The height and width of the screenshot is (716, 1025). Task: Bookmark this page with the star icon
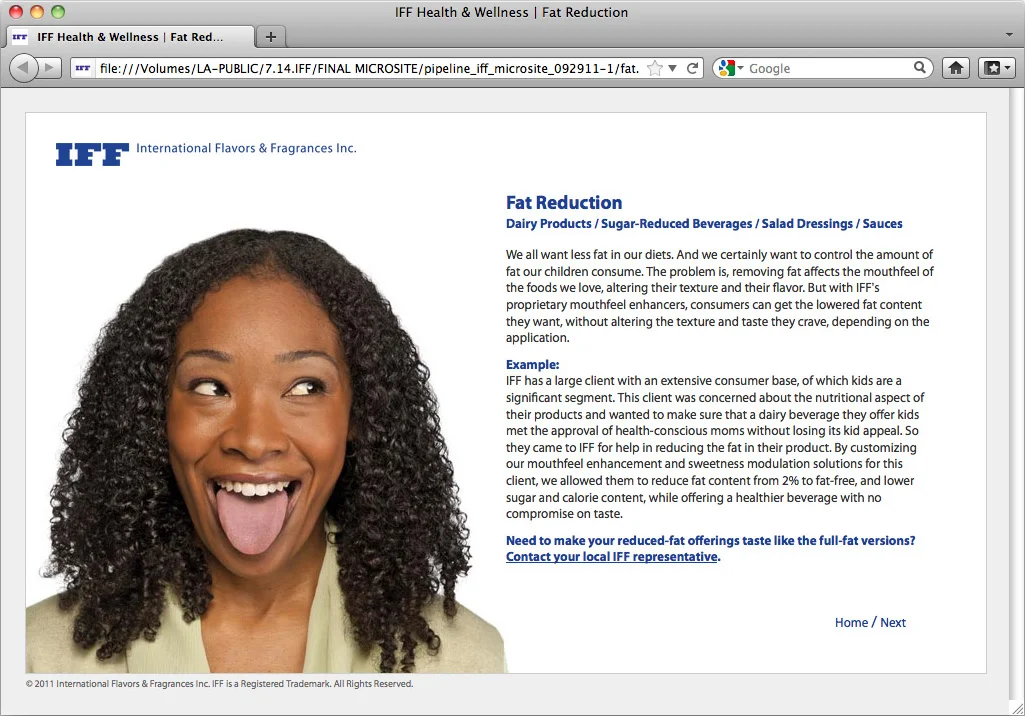pyautogui.click(x=654, y=68)
